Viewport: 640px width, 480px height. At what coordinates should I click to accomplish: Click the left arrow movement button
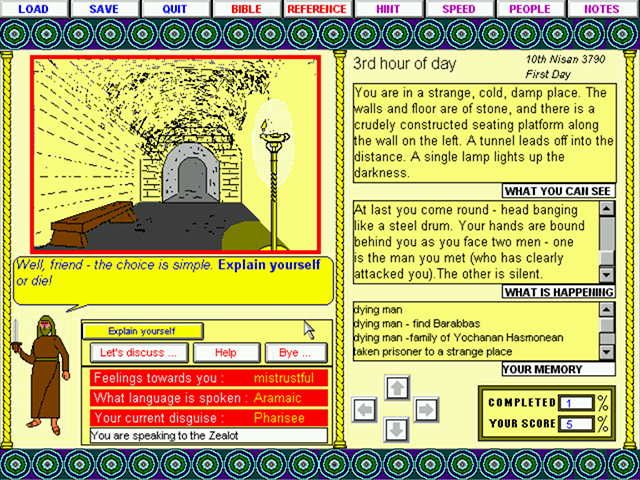364,409
